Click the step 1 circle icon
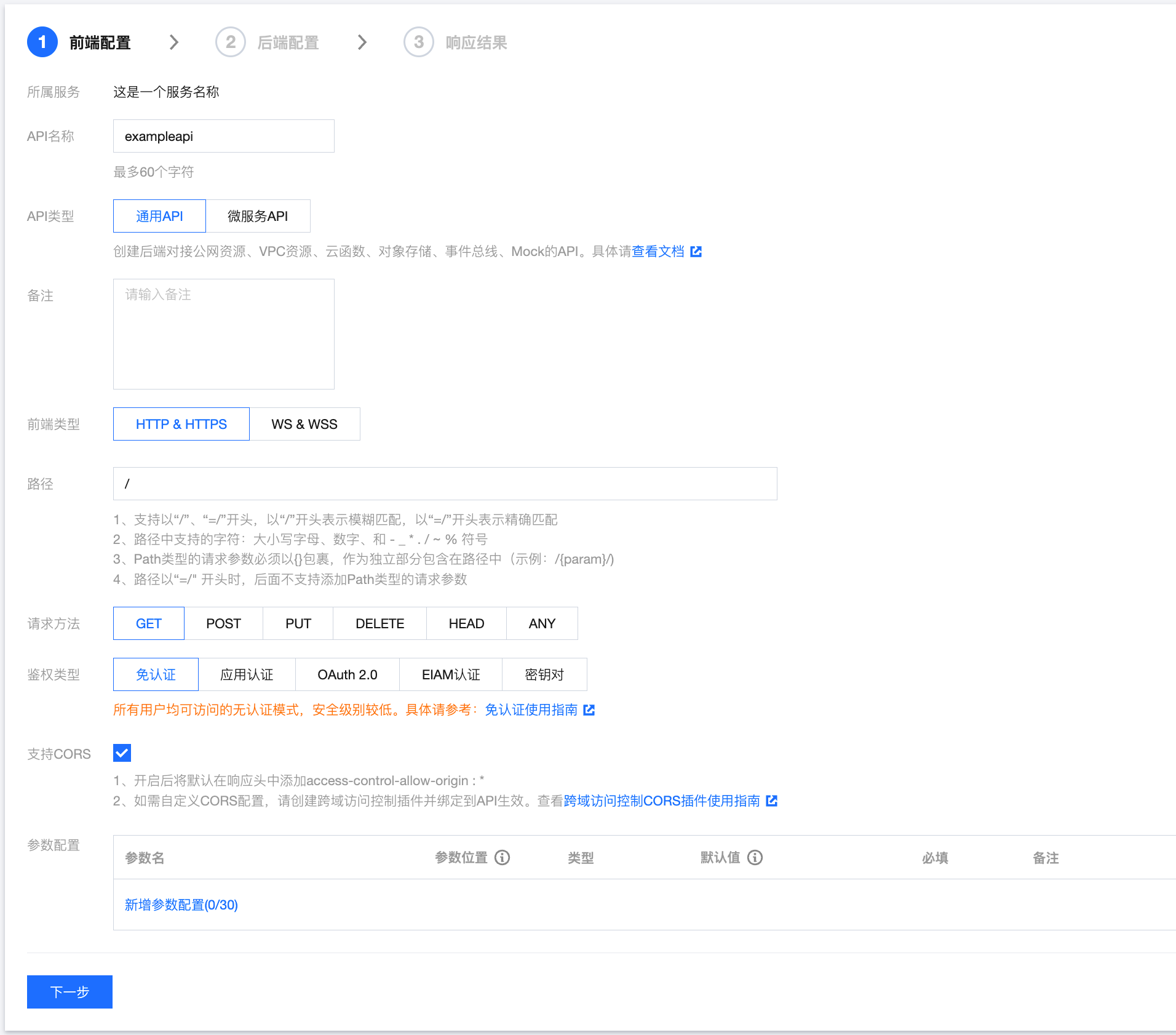 point(42,42)
